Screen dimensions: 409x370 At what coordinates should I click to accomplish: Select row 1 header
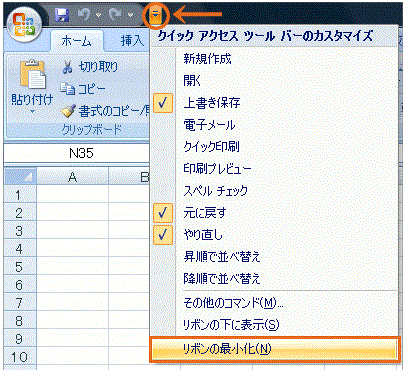19,195
